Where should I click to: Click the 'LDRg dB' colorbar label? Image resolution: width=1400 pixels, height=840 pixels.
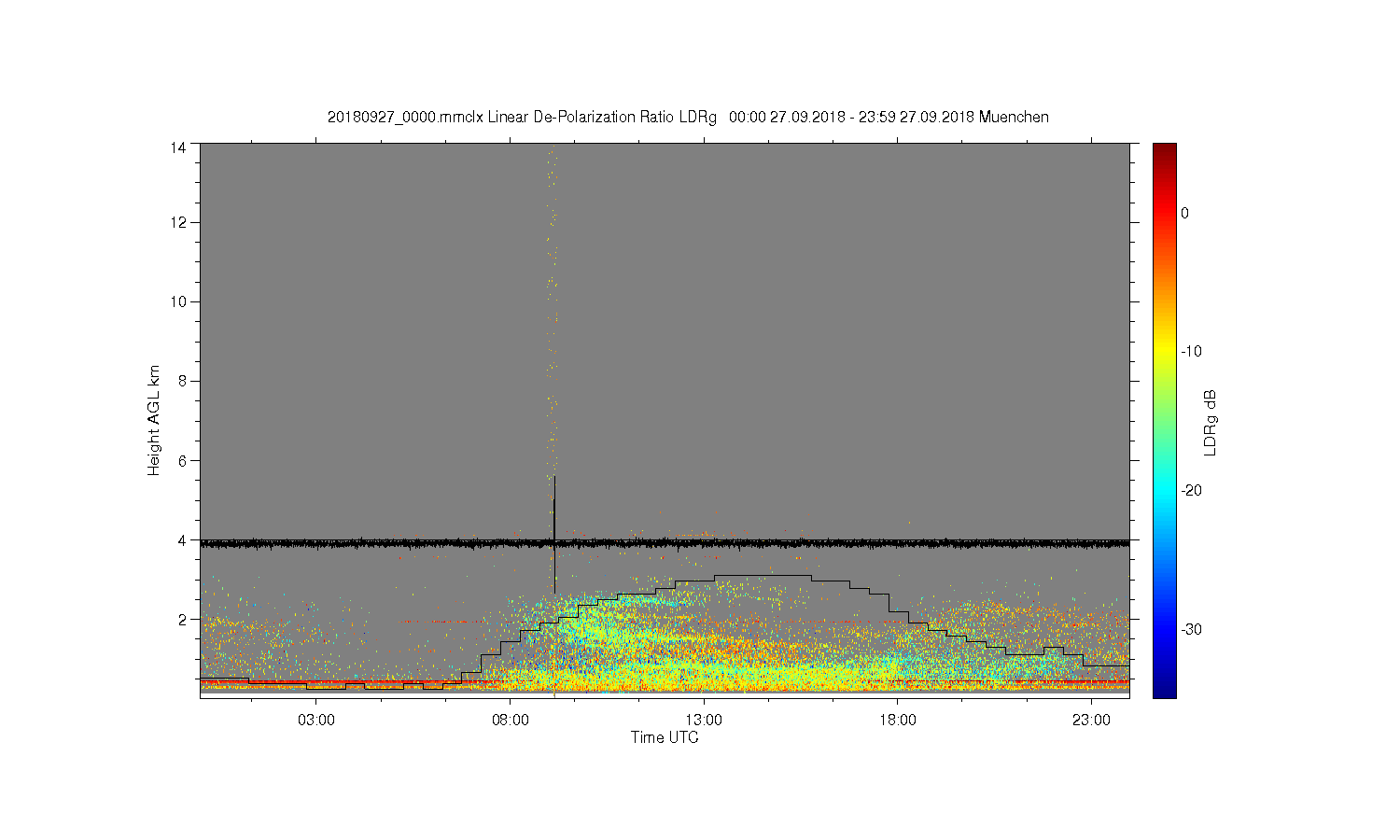coord(1211,422)
